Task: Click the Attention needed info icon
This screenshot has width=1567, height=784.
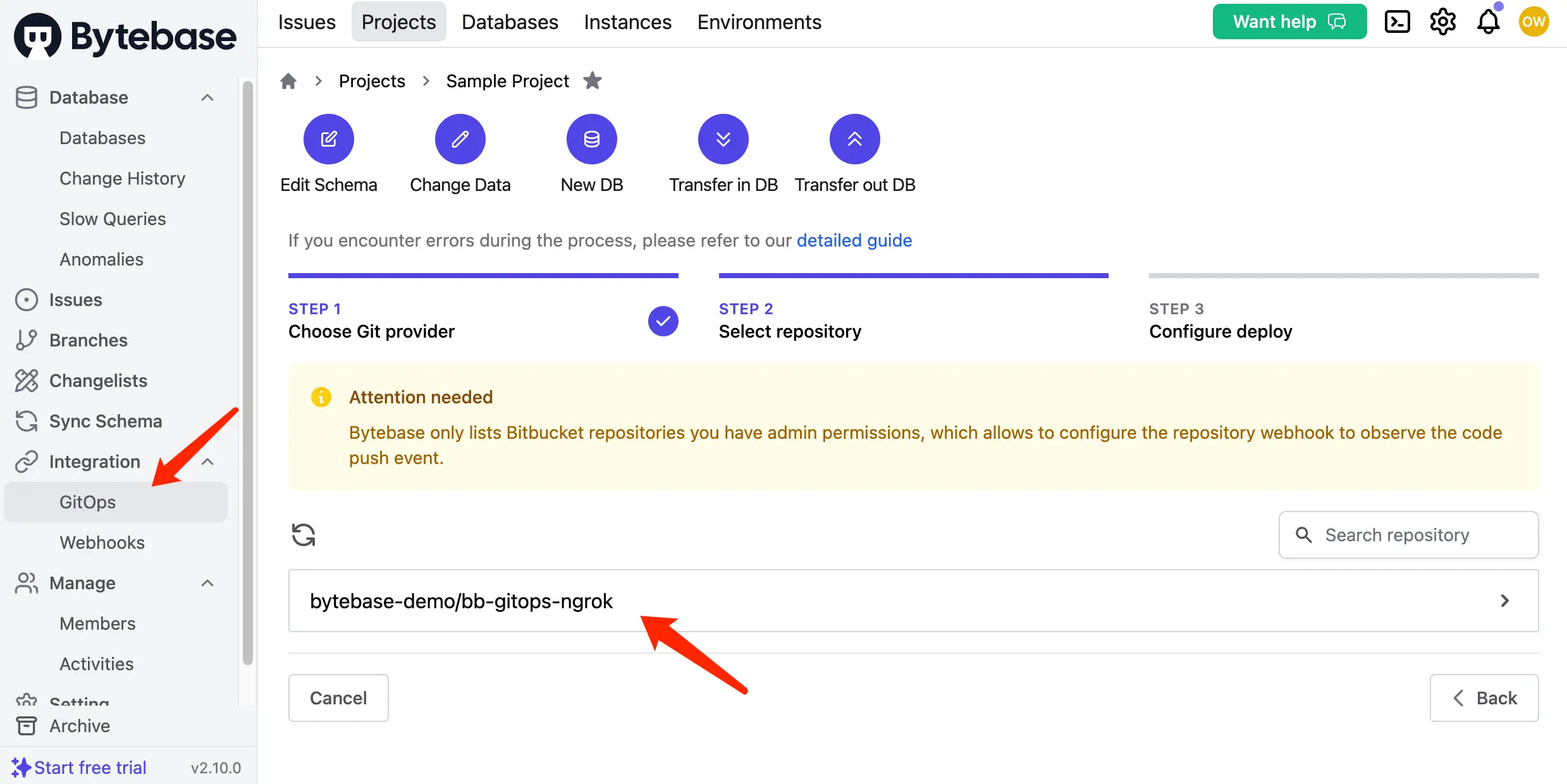Action: (321, 397)
